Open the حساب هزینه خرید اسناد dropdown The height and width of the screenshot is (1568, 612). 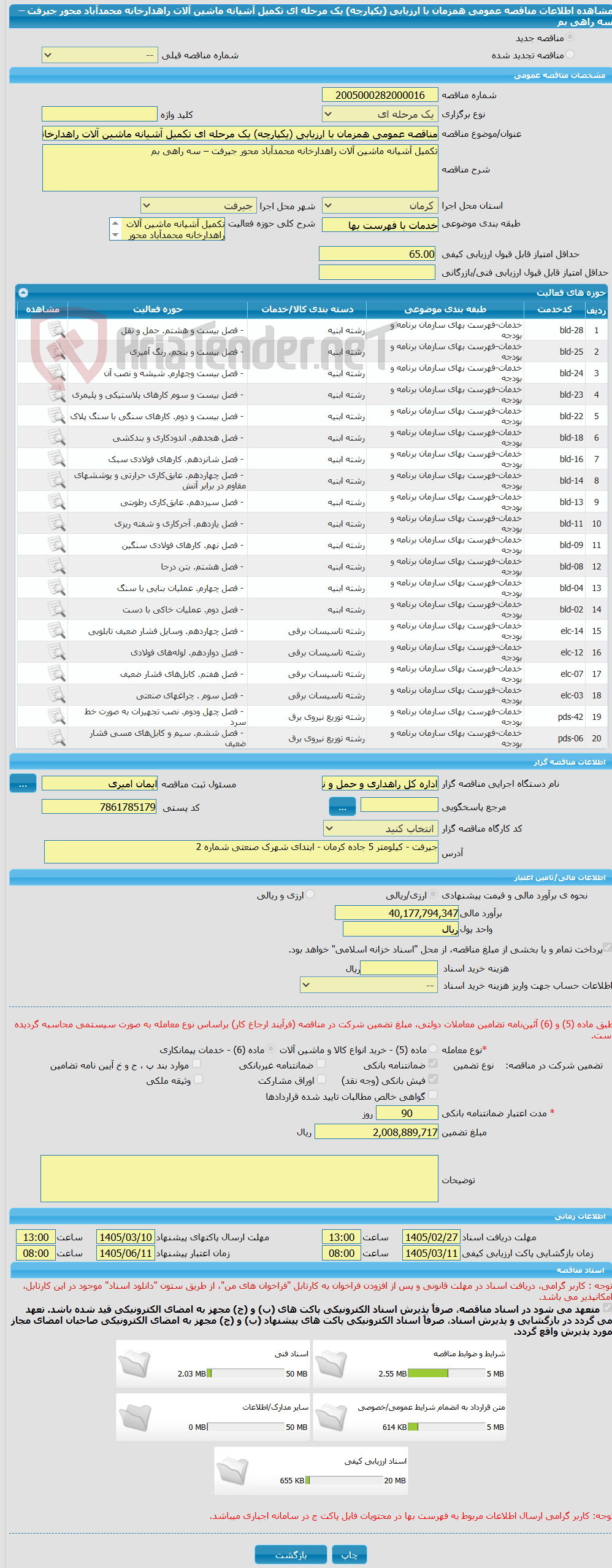tap(369, 985)
